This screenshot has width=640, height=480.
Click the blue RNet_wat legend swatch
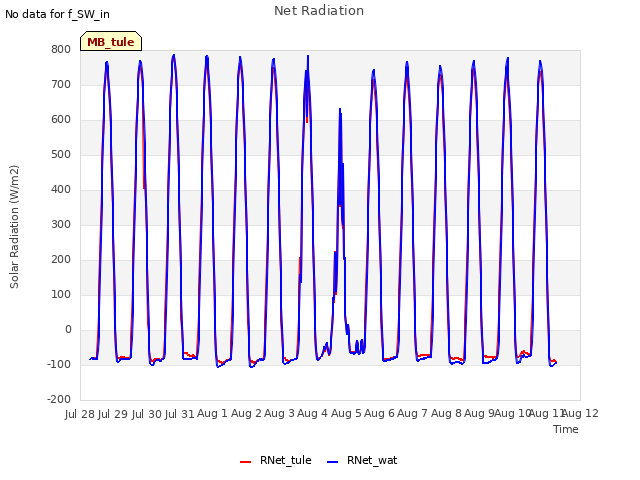pyautogui.click(x=333, y=462)
